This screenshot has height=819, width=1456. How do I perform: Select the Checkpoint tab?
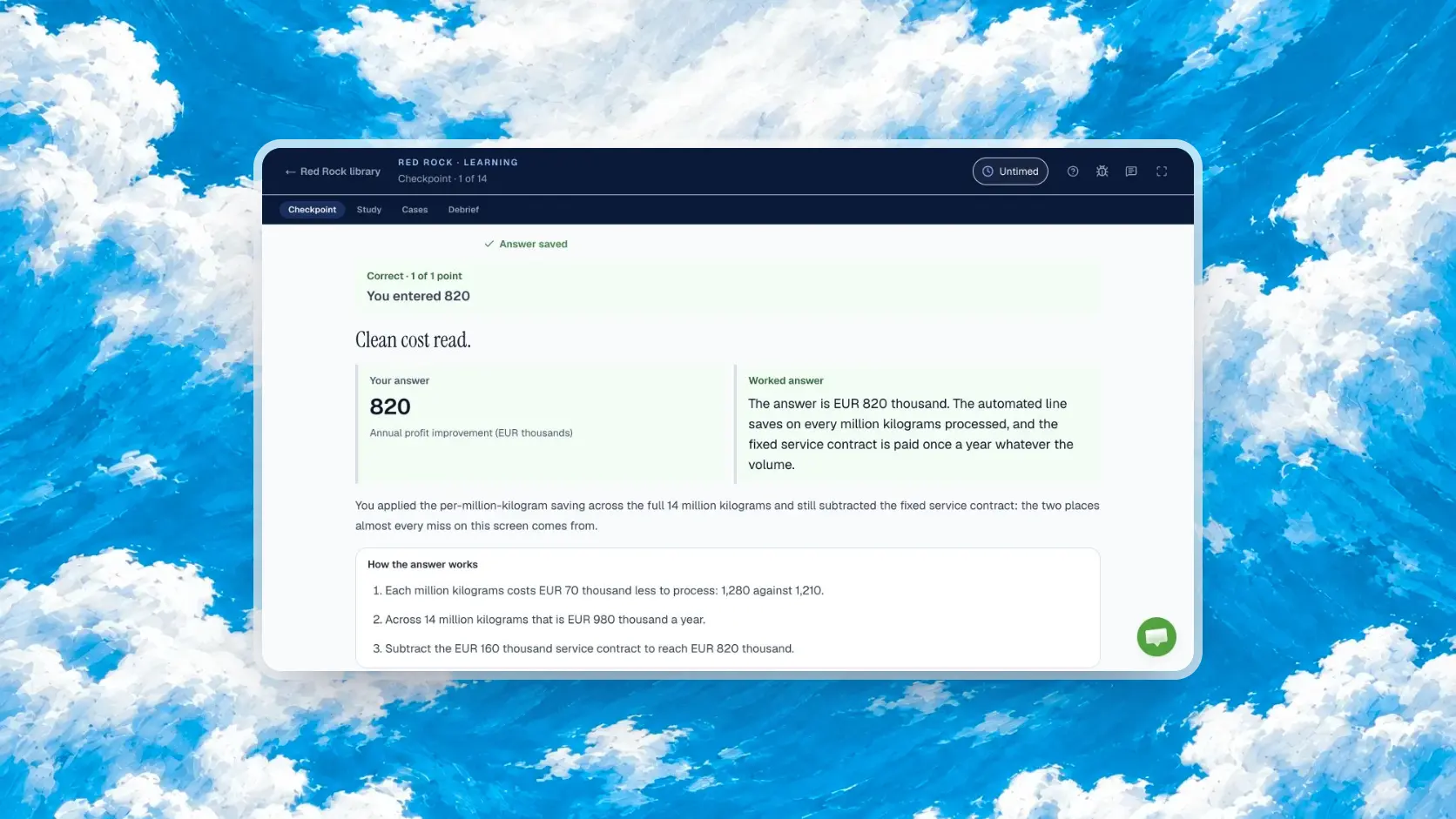[x=312, y=210]
